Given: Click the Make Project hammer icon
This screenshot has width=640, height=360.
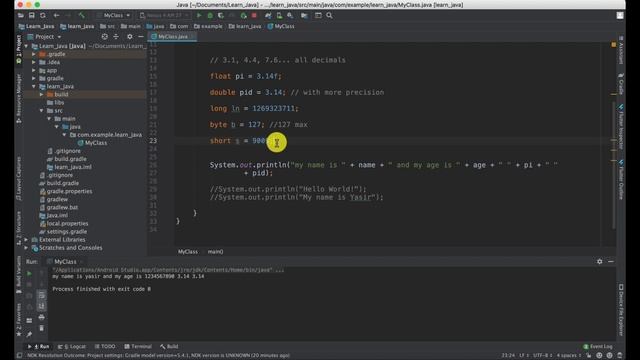Looking at the screenshot, I should tap(82, 16).
